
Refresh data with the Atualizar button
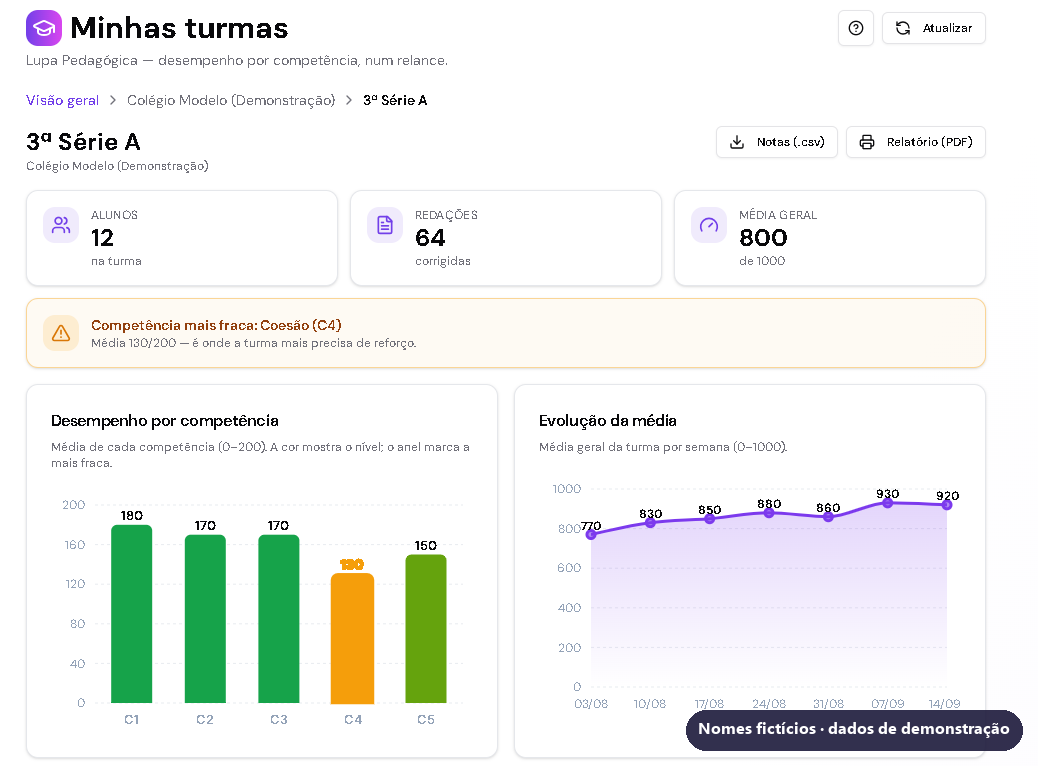tap(933, 28)
